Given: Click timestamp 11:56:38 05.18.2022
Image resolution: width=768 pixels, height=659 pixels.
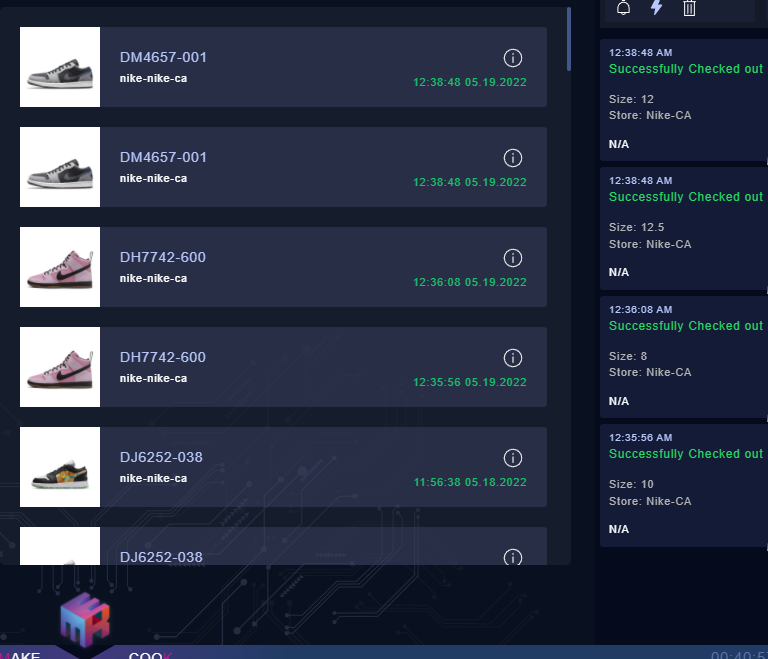Looking at the screenshot, I should (x=470, y=482).
